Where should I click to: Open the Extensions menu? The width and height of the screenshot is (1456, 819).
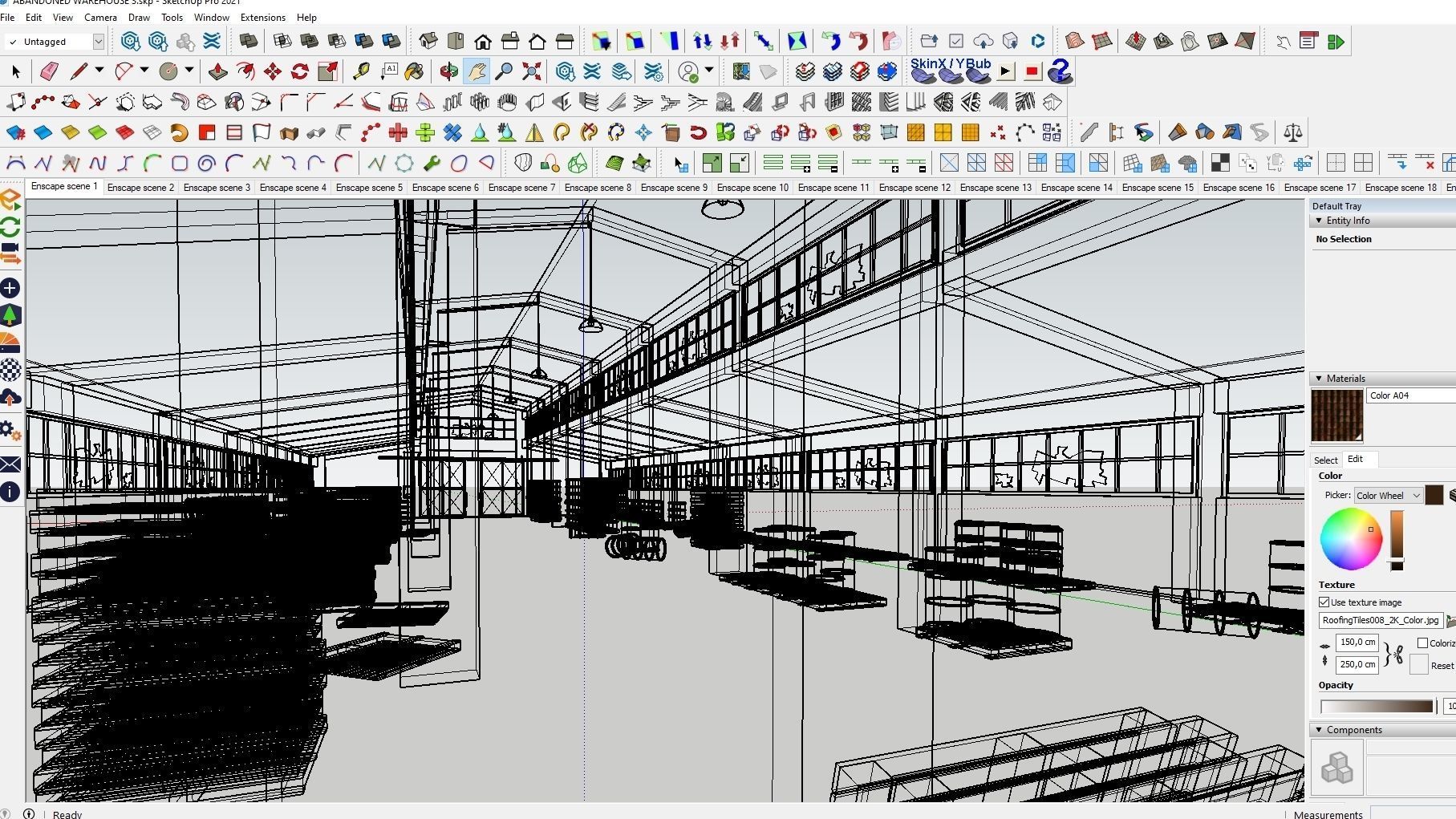pos(263,17)
